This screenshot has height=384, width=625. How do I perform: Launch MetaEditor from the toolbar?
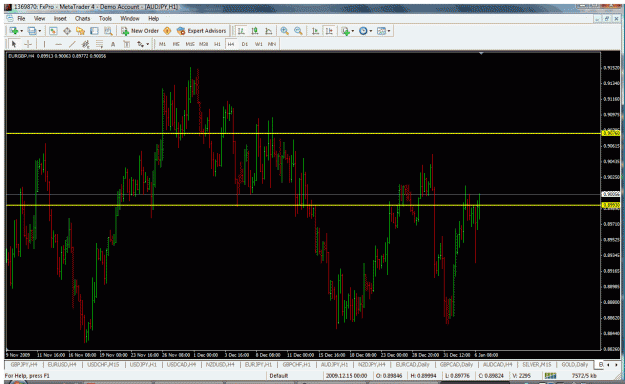[x=167, y=31]
